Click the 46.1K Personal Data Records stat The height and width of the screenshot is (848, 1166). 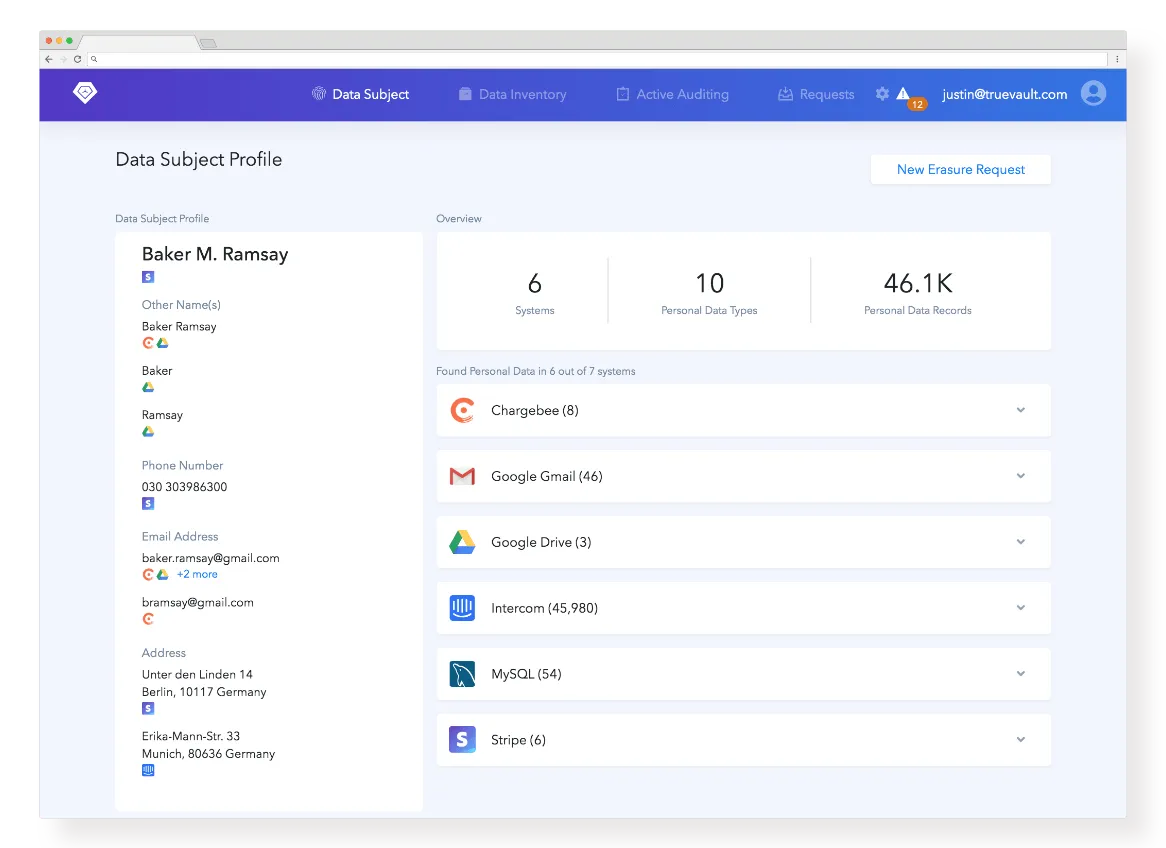click(x=918, y=292)
